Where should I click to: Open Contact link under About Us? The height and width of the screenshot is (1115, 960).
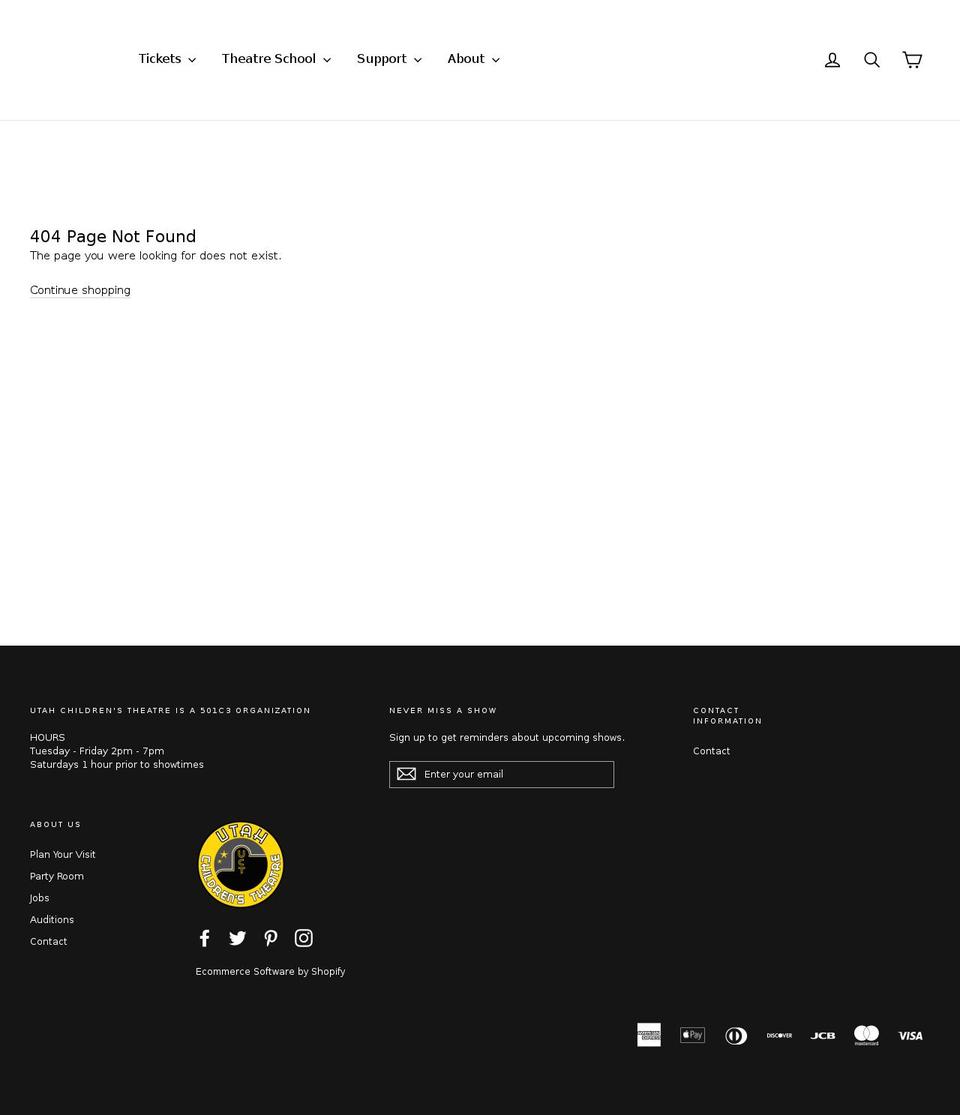click(48, 941)
